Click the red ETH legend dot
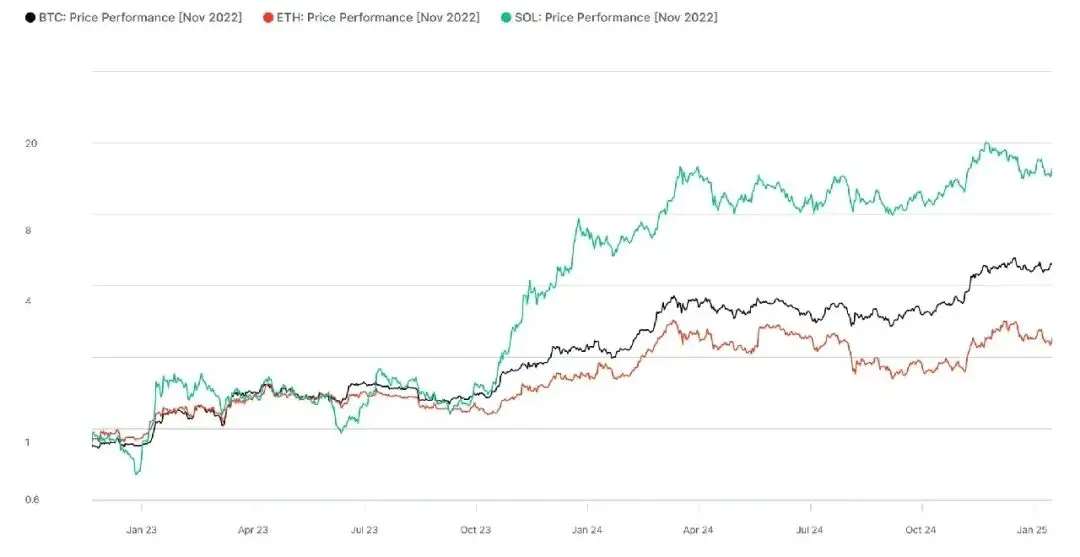 pos(267,18)
